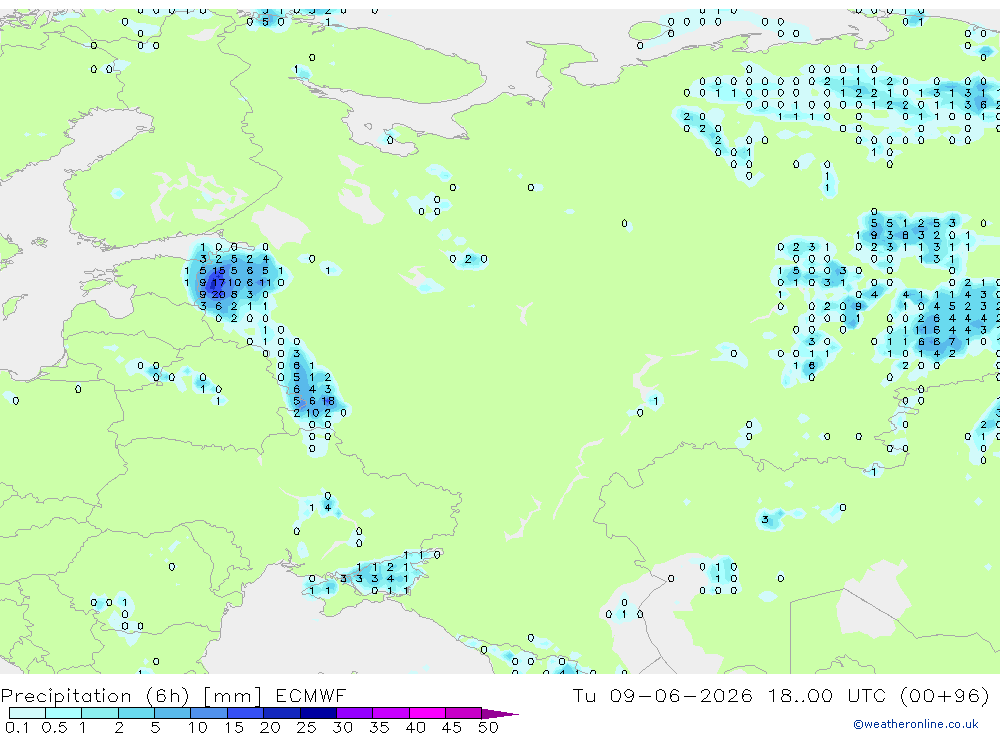The height and width of the screenshot is (733, 1000).
Task: Click the ECMWF model label
Action: tap(311, 695)
